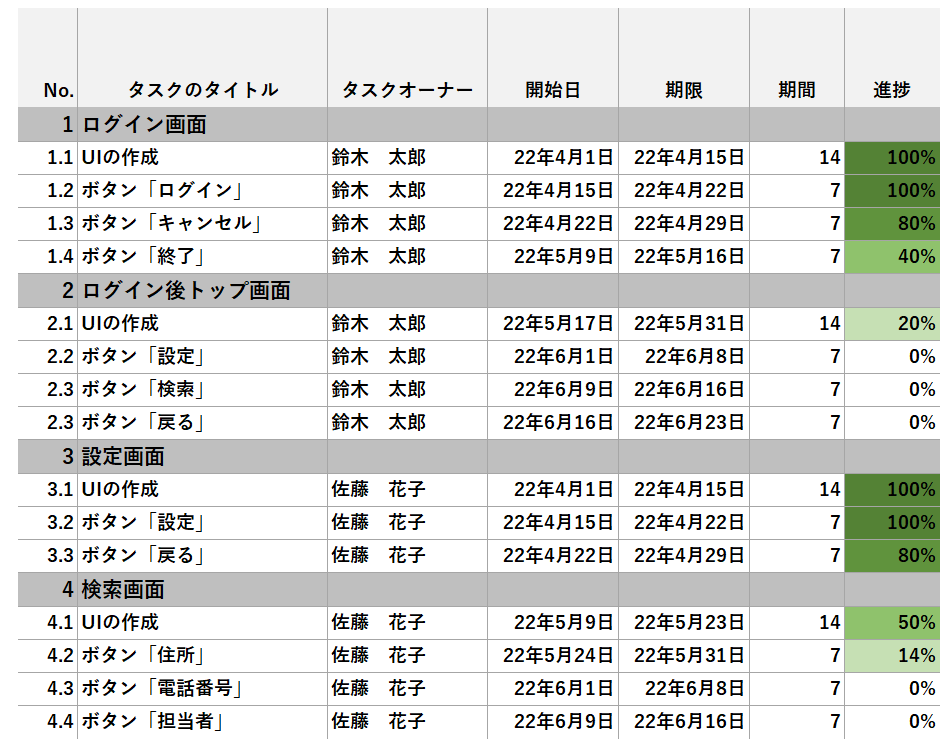The height and width of the screenshot is (748, 951).
Task: Select the "タスクオーナー" column header
Action: tap(407, 90)
